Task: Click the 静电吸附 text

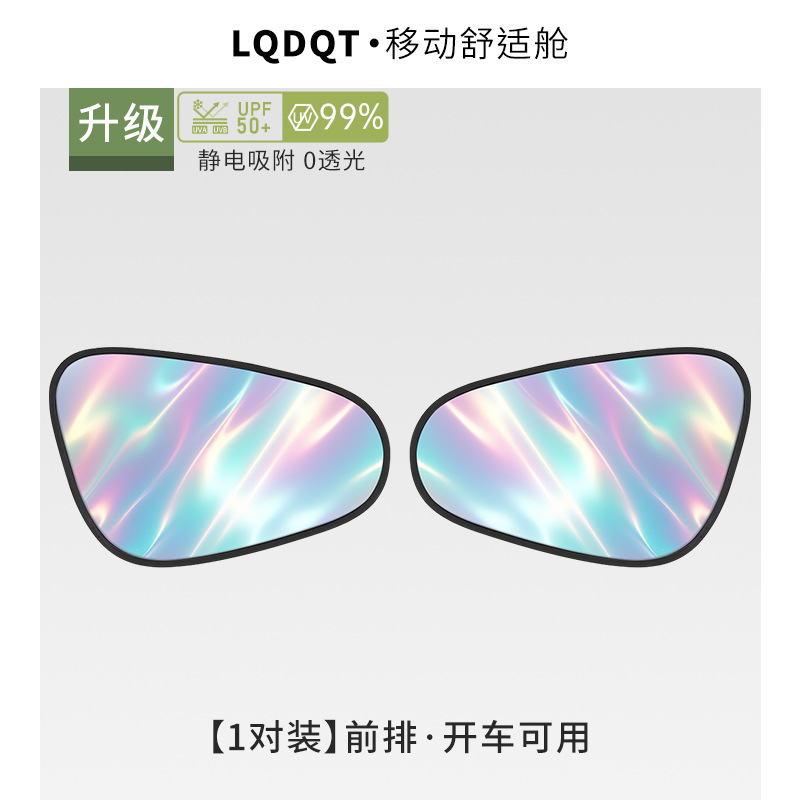Action: 246,161
